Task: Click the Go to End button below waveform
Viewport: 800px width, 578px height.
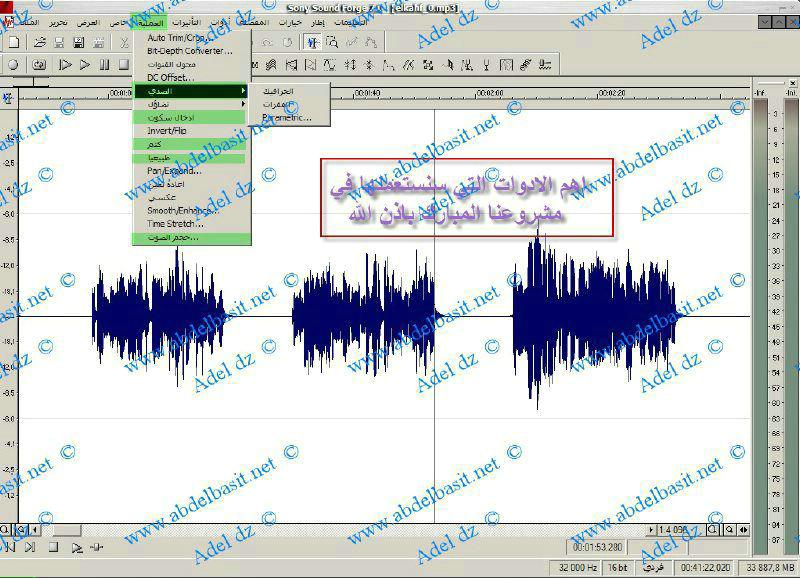Action: click(30, 547)
